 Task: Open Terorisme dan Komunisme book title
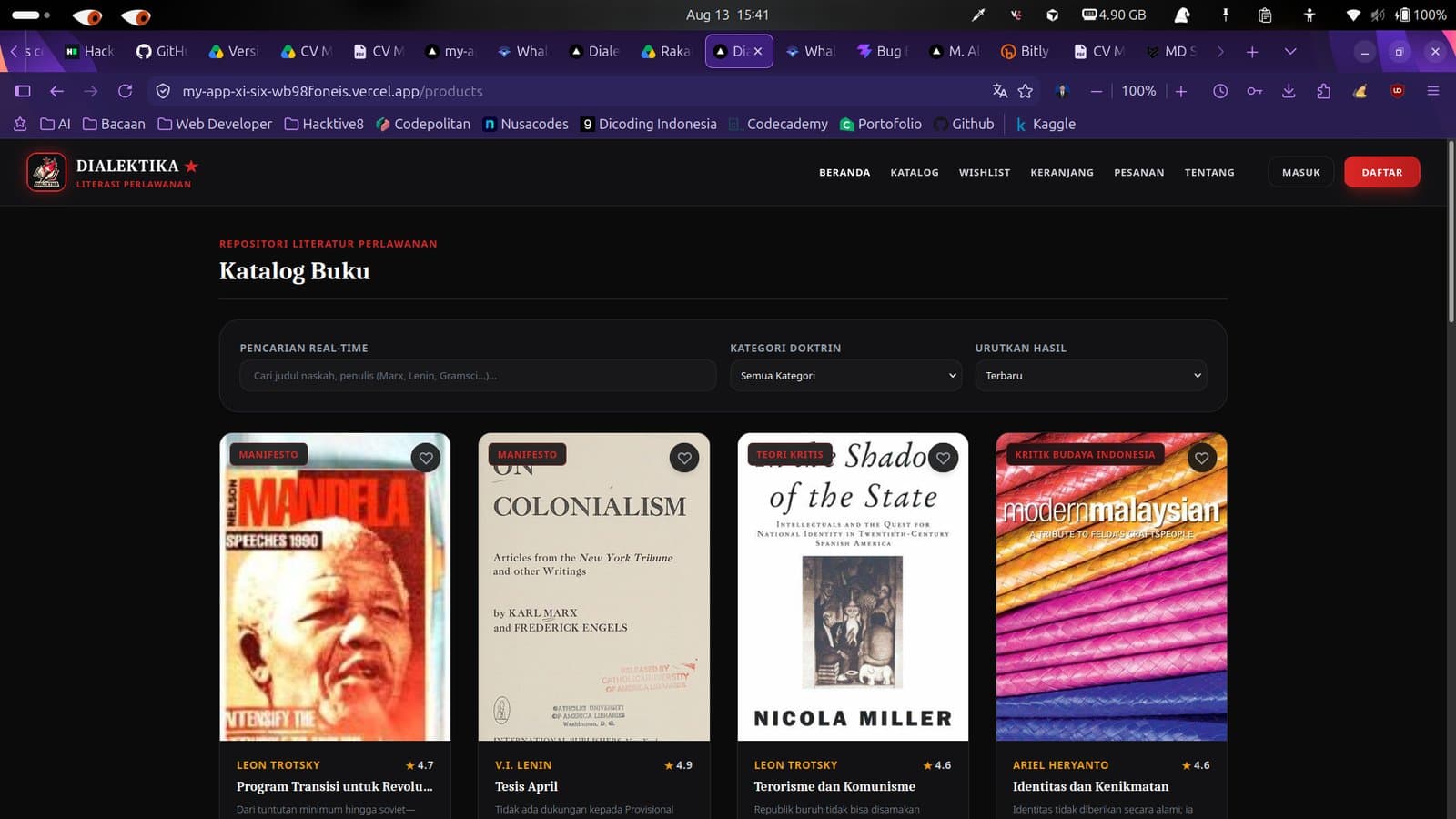pos(834,786)
